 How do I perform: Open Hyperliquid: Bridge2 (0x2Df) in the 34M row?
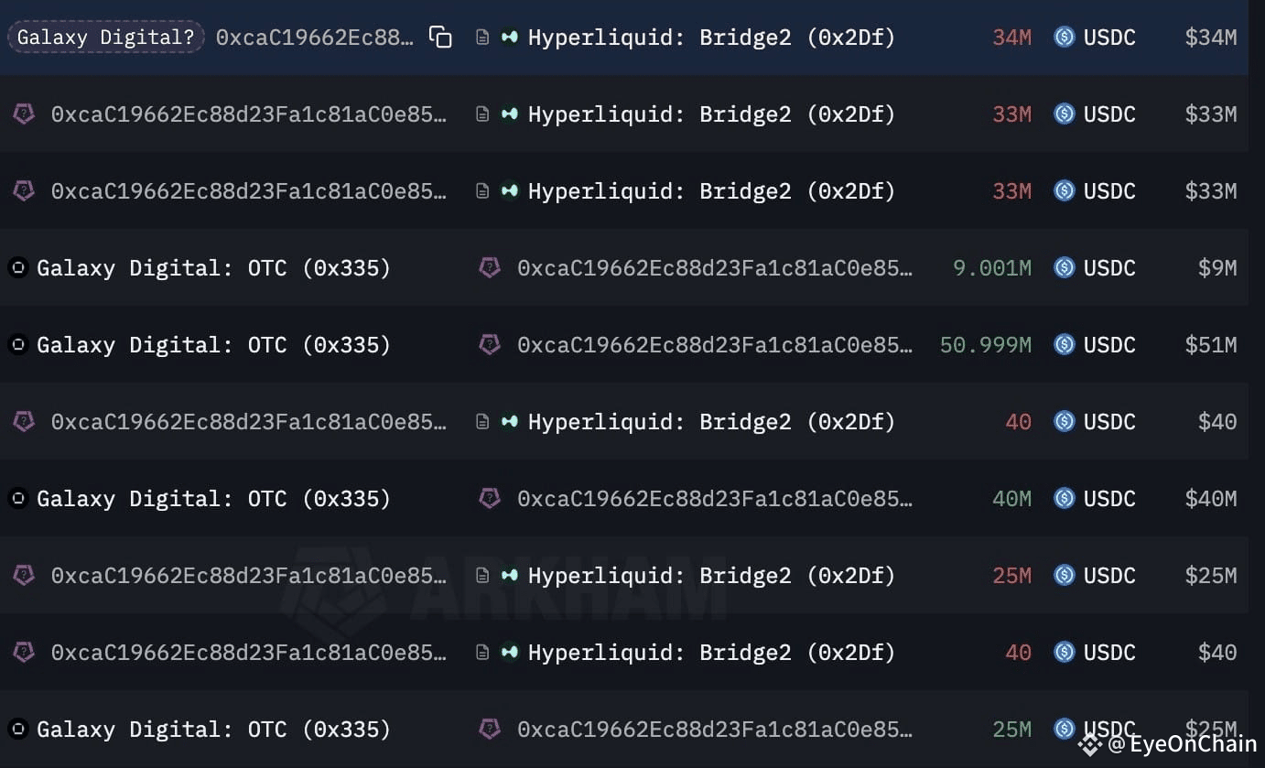(x=711, y=38)
